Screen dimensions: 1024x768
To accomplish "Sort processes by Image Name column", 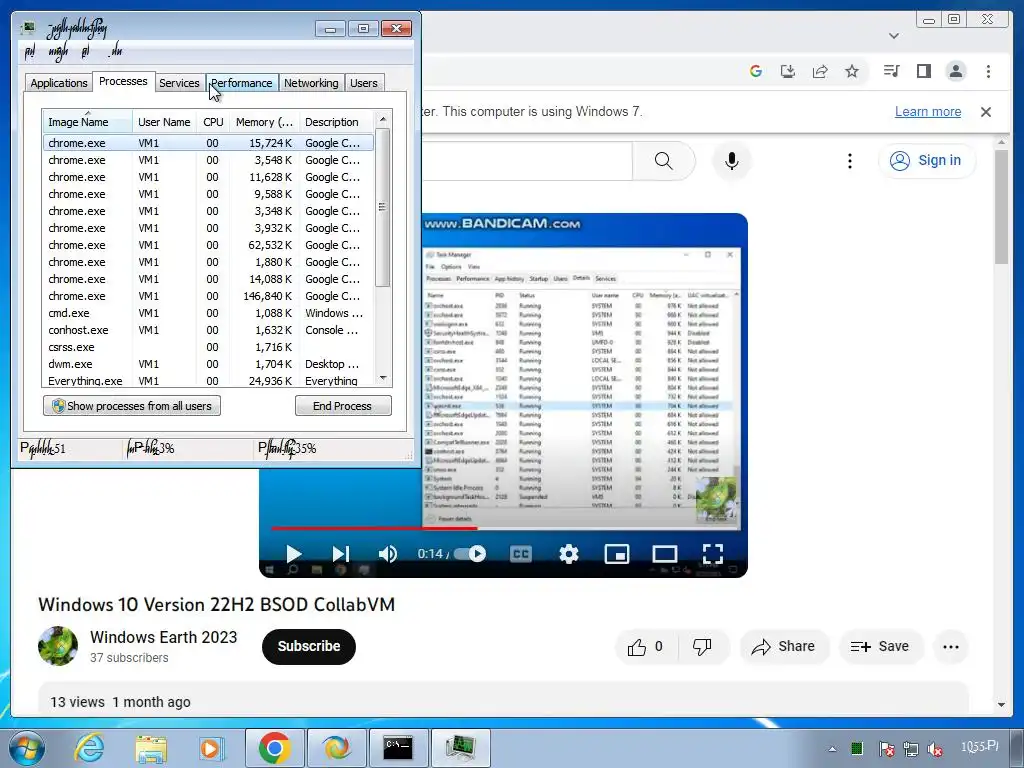I will (88, 122).
